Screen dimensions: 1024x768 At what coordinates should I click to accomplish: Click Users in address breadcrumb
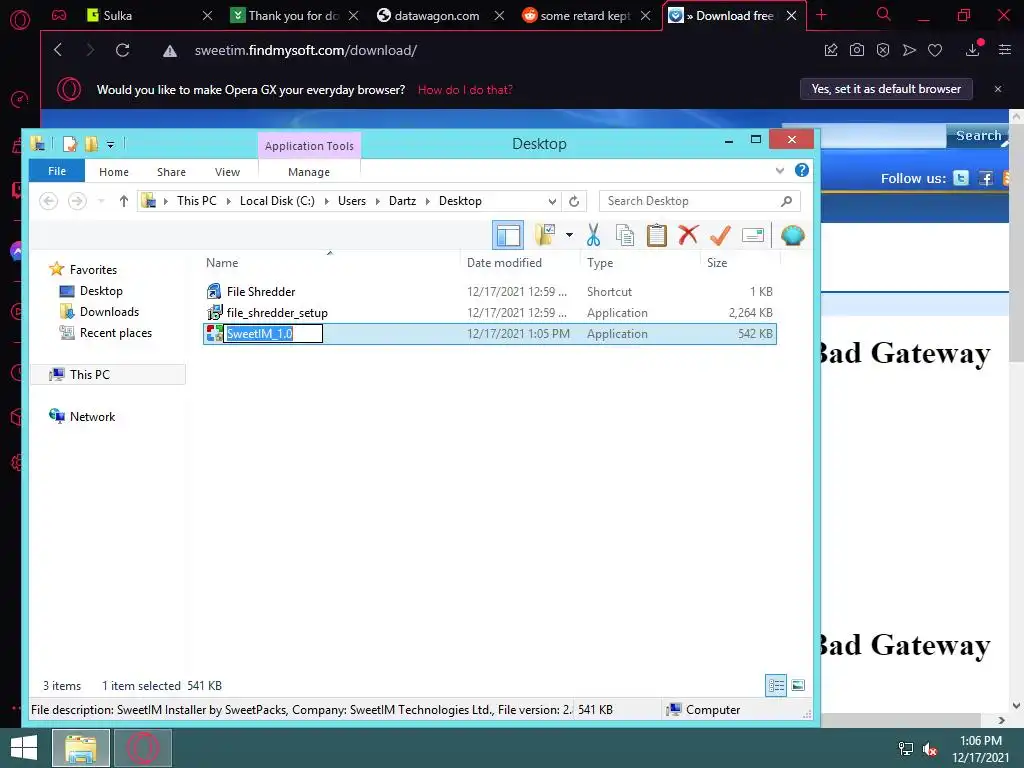click(351, 201)
